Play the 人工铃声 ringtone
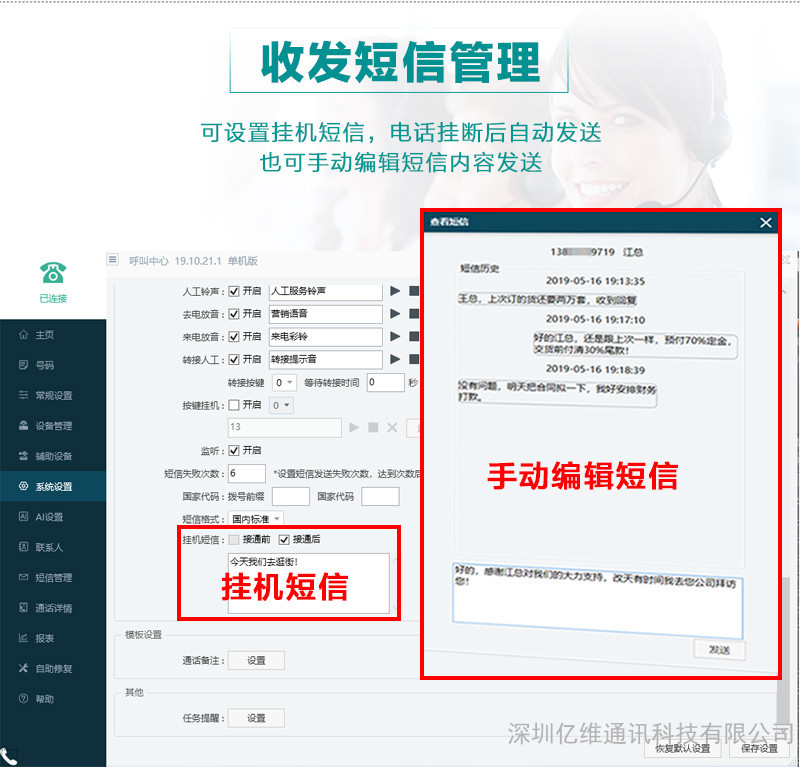 395,291
